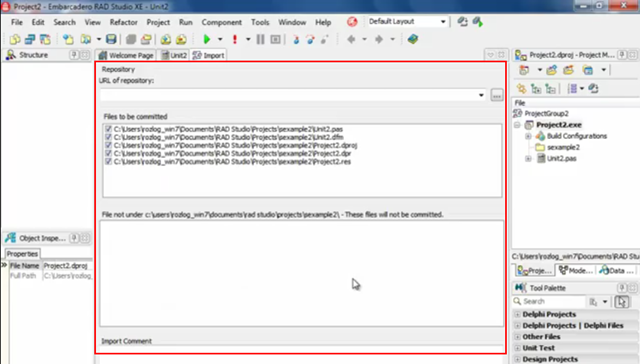Click Project Manager Remove Project icon

pyautogui.click(x=569, y=70)
